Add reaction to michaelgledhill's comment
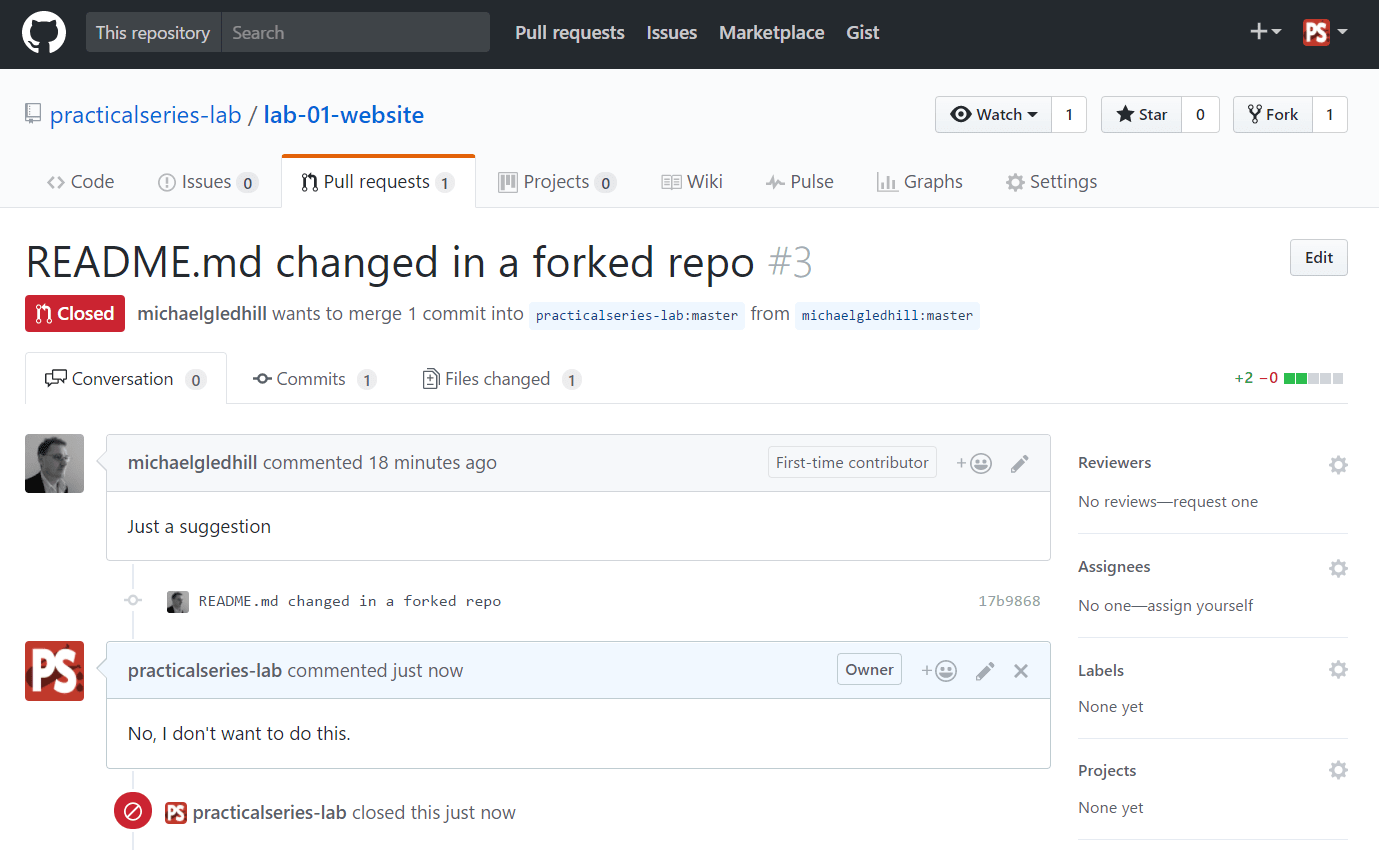This screenshot has width=1379, height=850. [x=974, y=463]
